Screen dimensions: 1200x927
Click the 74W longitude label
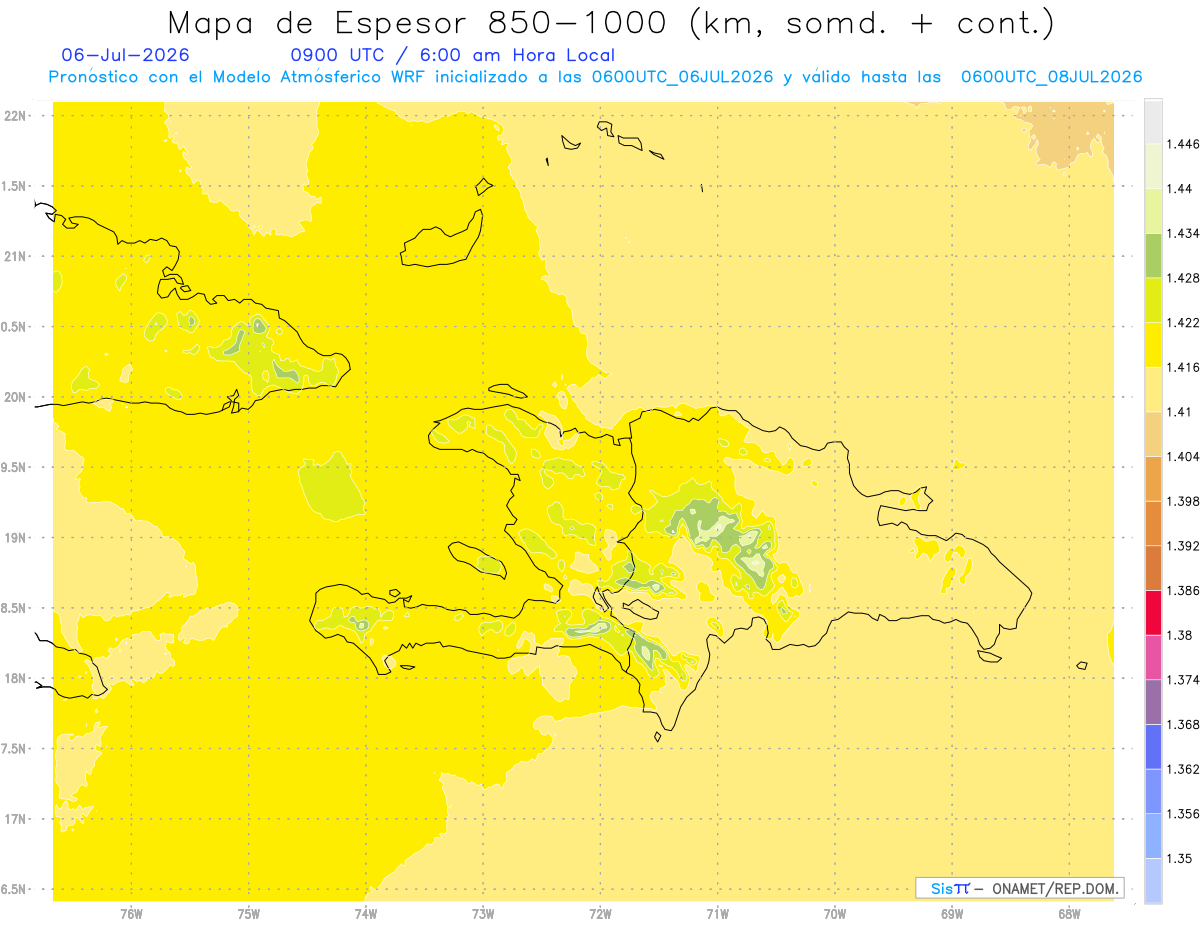(x=366, y=913)
